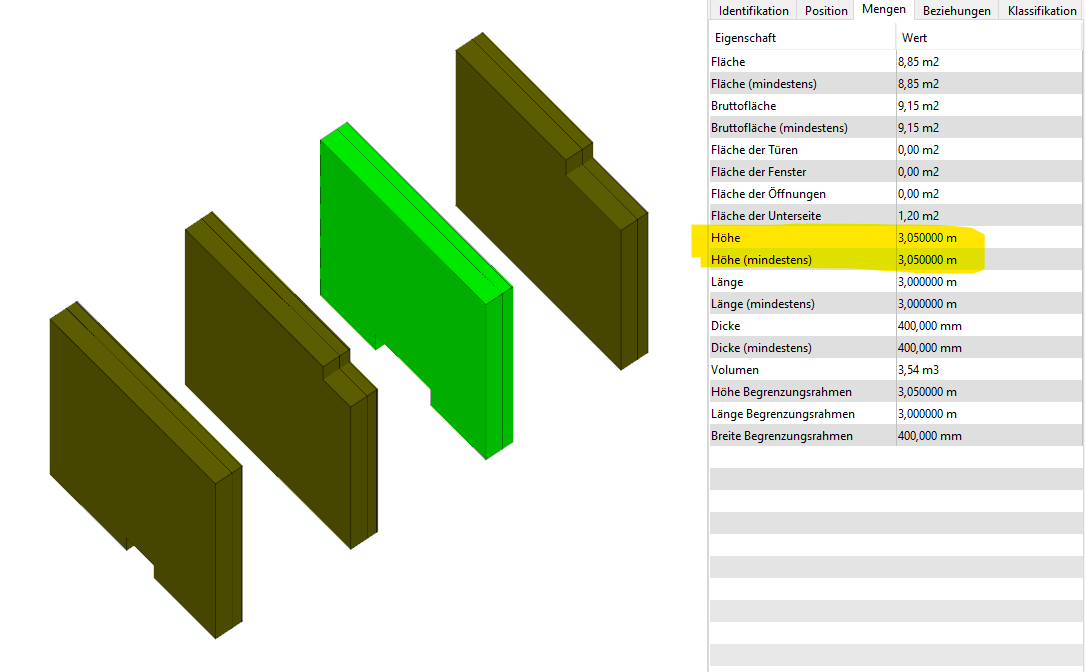Select the highlighted Höhe property label
This screenshot has height=672, width=1085.
725,238
